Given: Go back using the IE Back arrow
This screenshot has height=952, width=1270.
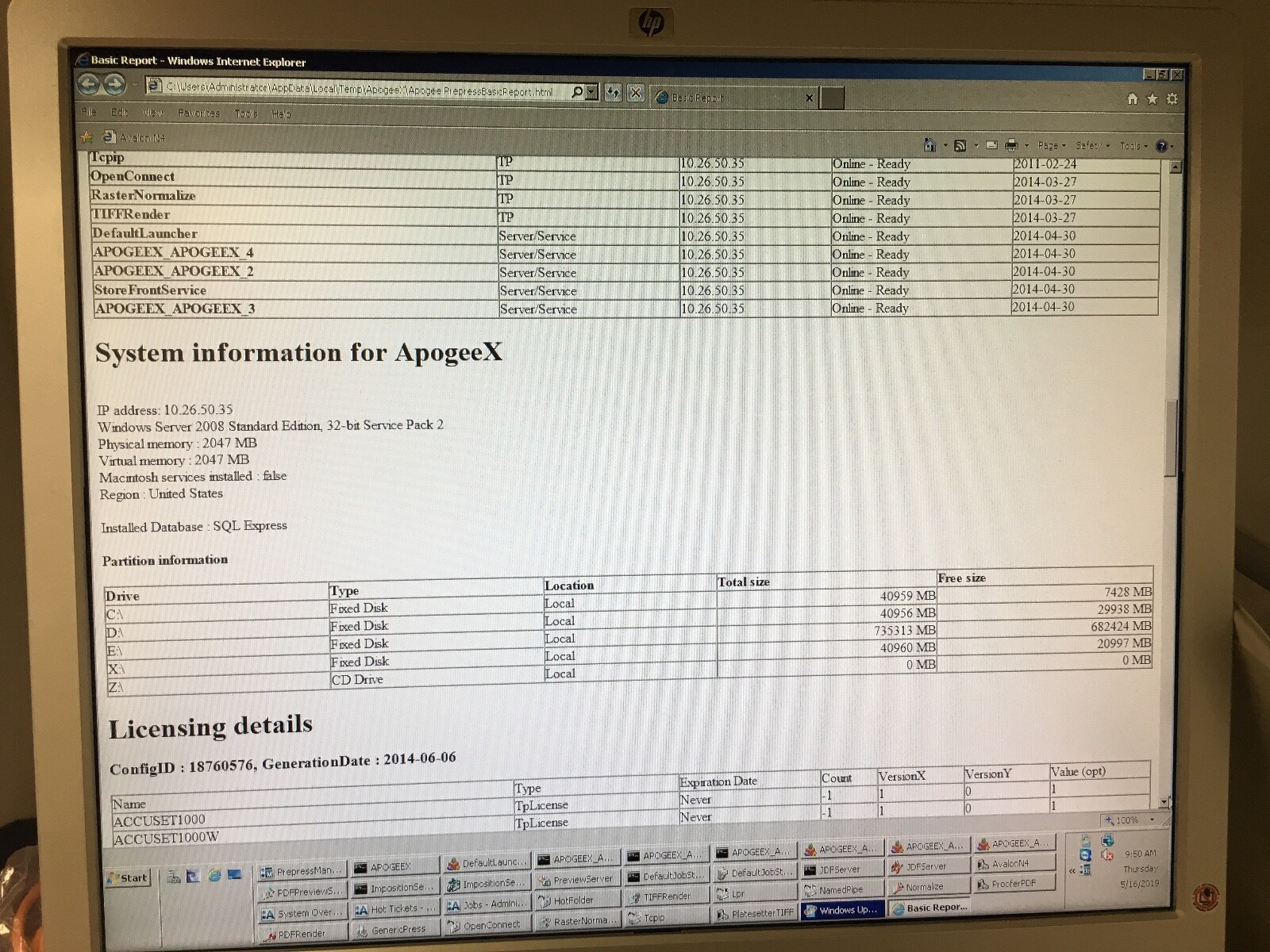Looking at the screenshot, I should point(89,84).
